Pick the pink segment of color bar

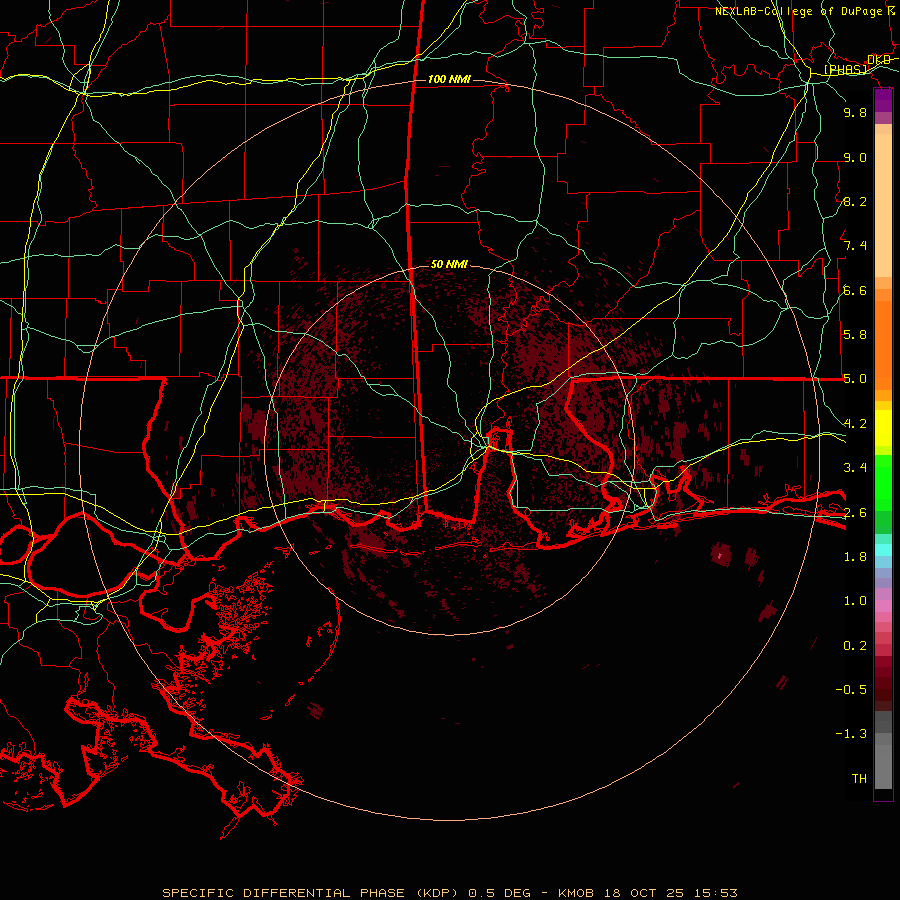tap(883, 606)
